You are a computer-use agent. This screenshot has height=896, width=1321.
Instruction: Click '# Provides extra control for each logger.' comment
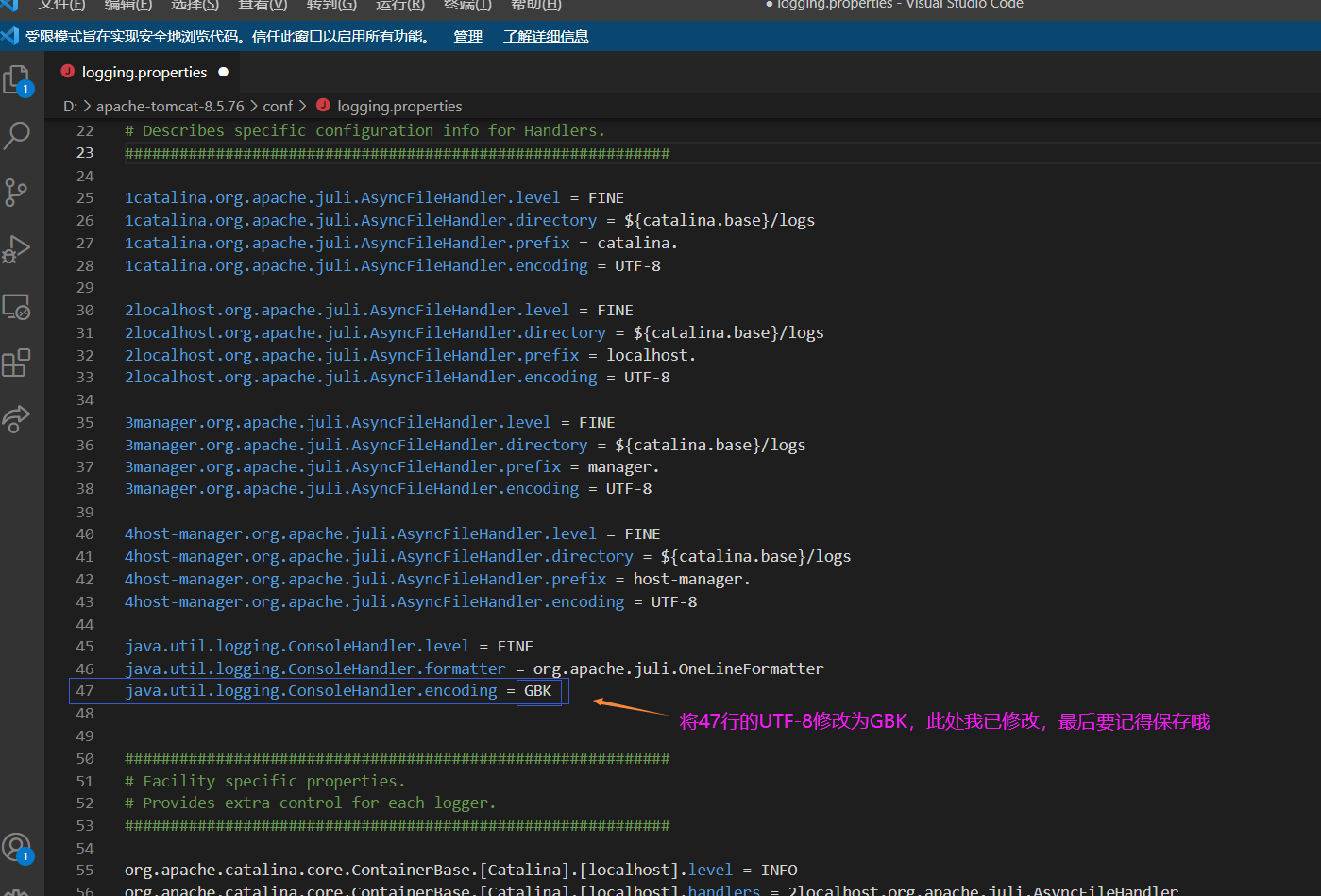point(311,803)
